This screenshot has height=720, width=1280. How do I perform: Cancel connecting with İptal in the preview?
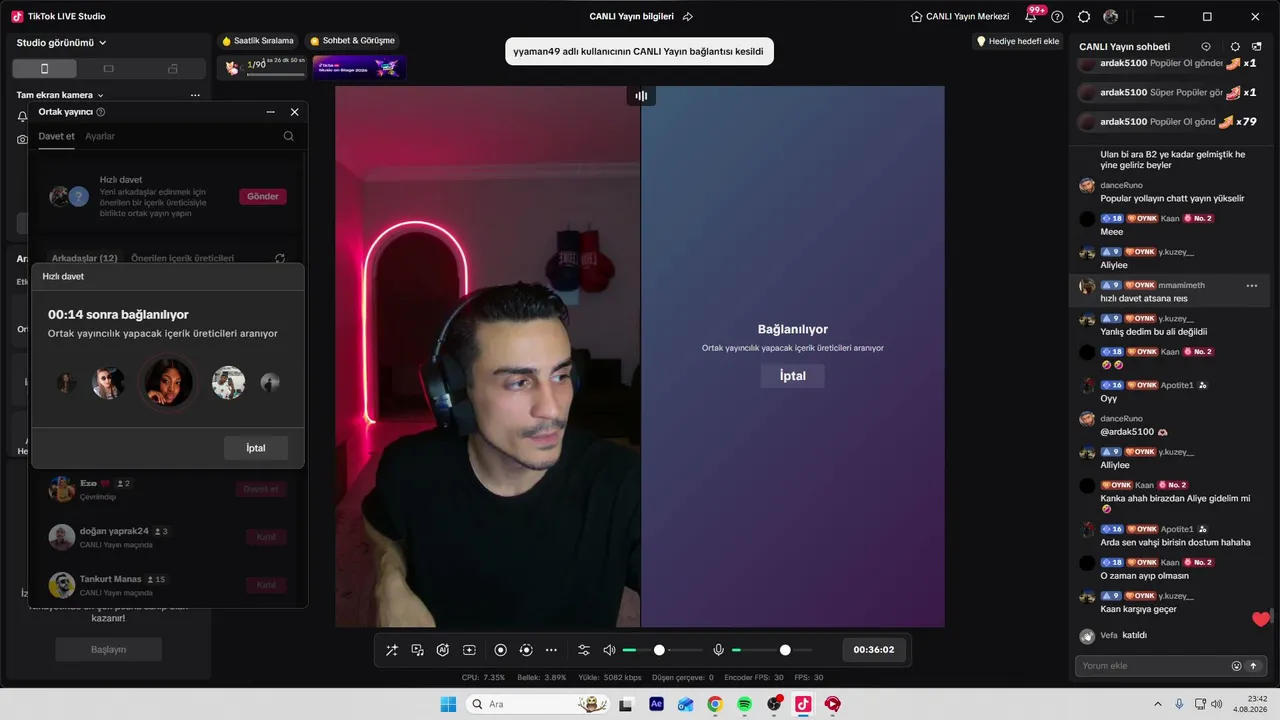click(793, 376)
